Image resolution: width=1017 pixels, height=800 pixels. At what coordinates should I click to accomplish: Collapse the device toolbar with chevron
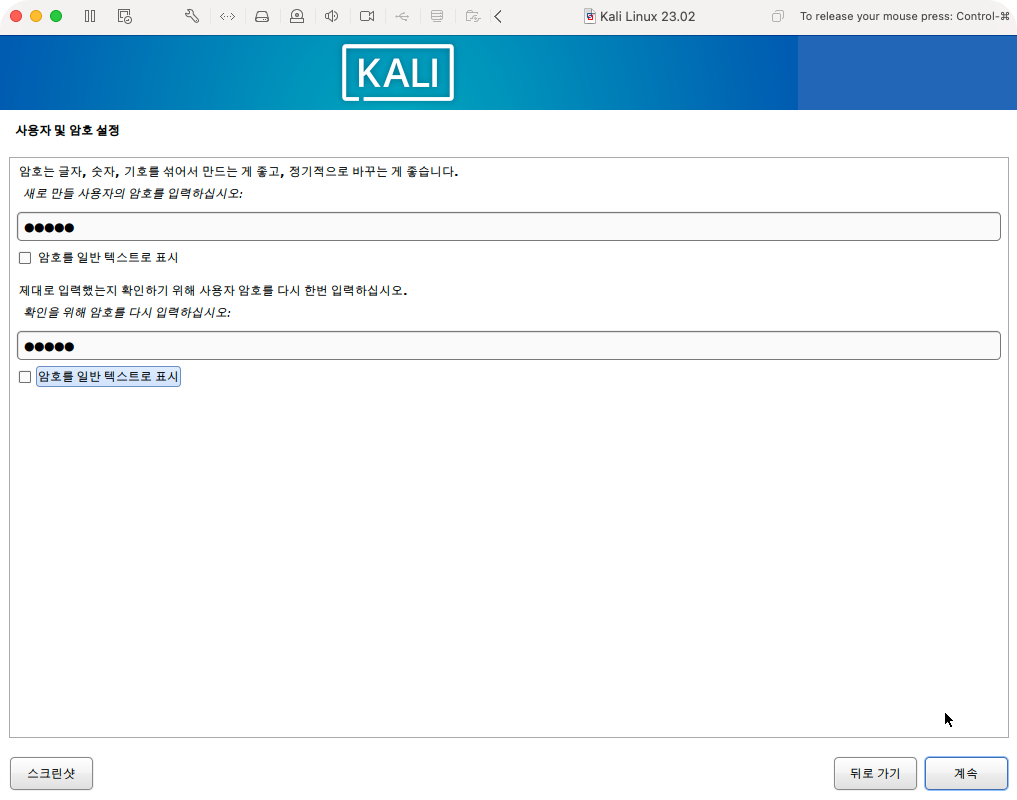(498, 16)
